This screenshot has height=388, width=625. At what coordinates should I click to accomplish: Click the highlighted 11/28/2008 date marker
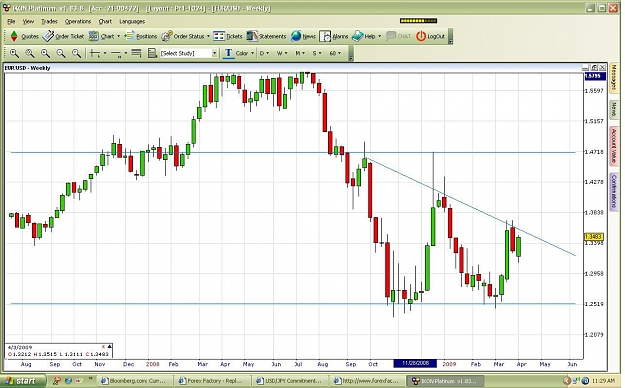point(415,363)
